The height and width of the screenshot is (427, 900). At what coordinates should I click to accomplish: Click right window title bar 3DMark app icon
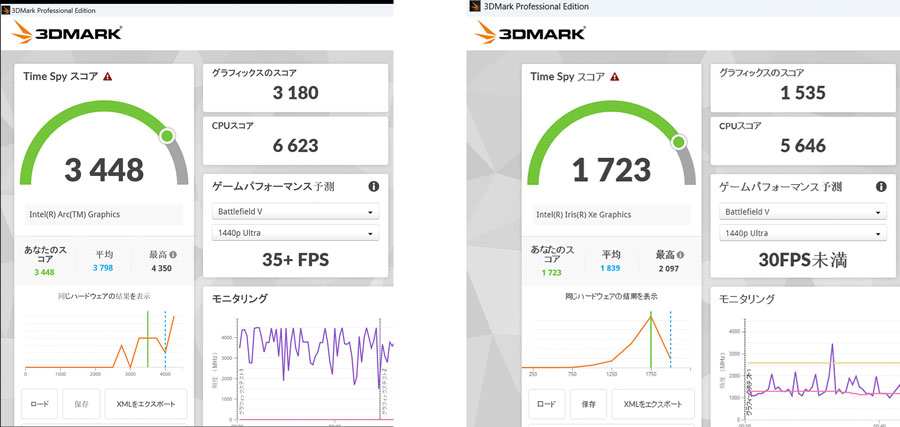[475, 6]
